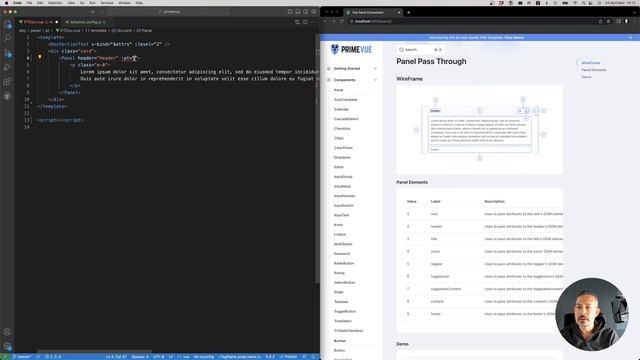This screenshot has width=640, height=360.
Task: Open the Calendar component link
Action: (x=341, y=109)
